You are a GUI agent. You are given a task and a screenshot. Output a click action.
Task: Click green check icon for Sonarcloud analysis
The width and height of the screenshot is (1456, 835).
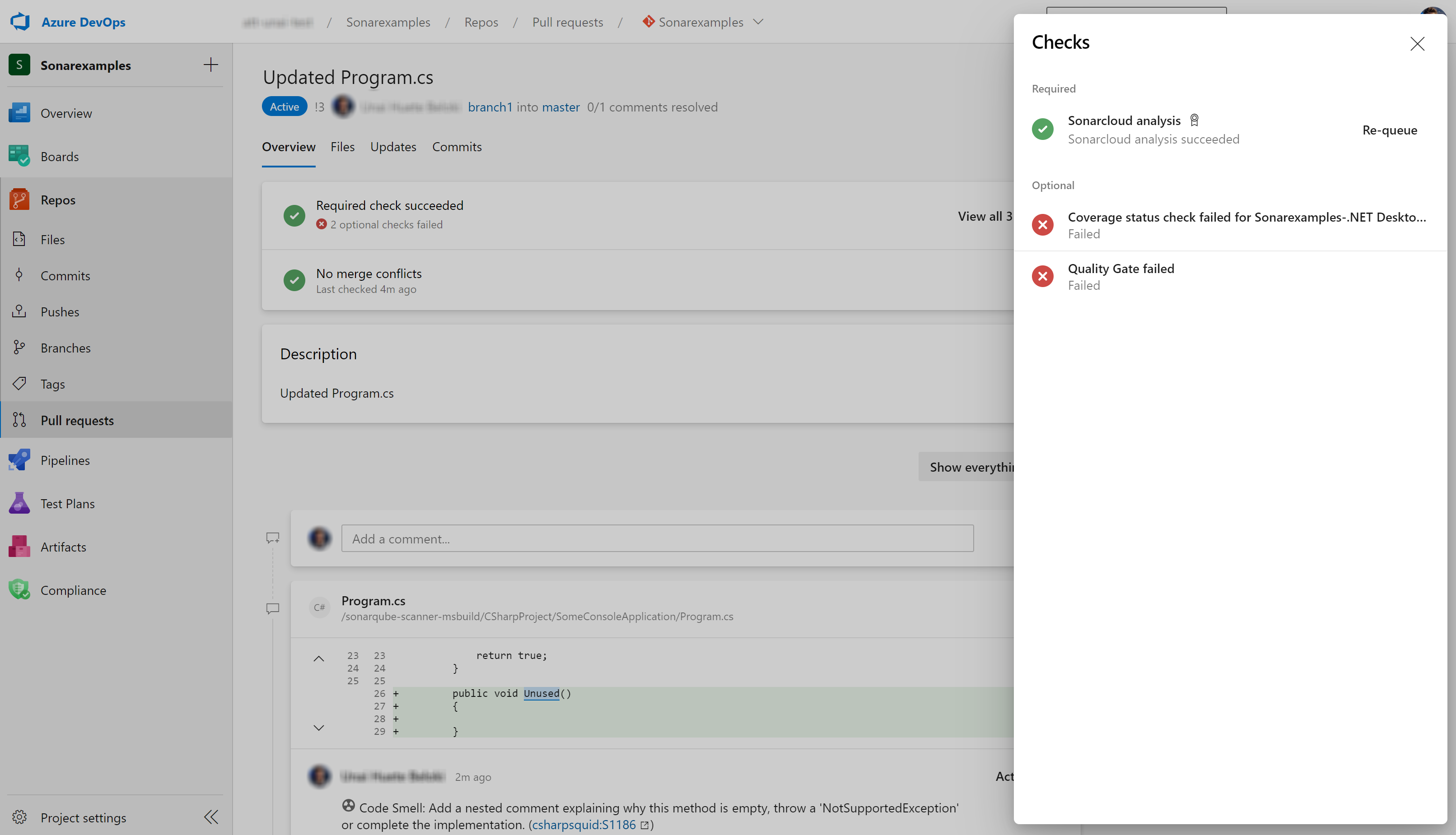click(x=1042, y=129)
